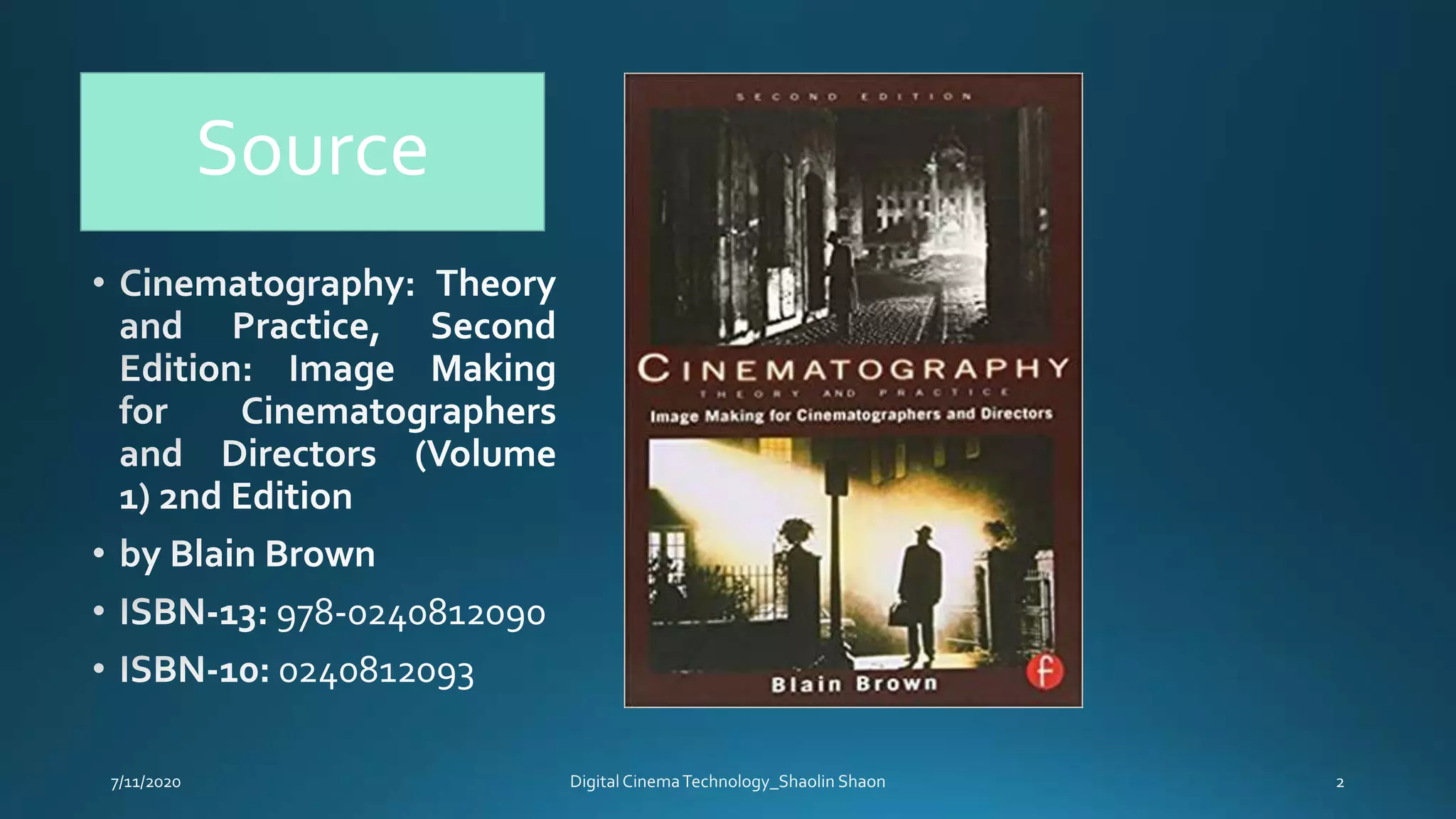Click the bold 'ISBN-10:' label
Screen dimensions: 1456x819
tap(194, 670)
